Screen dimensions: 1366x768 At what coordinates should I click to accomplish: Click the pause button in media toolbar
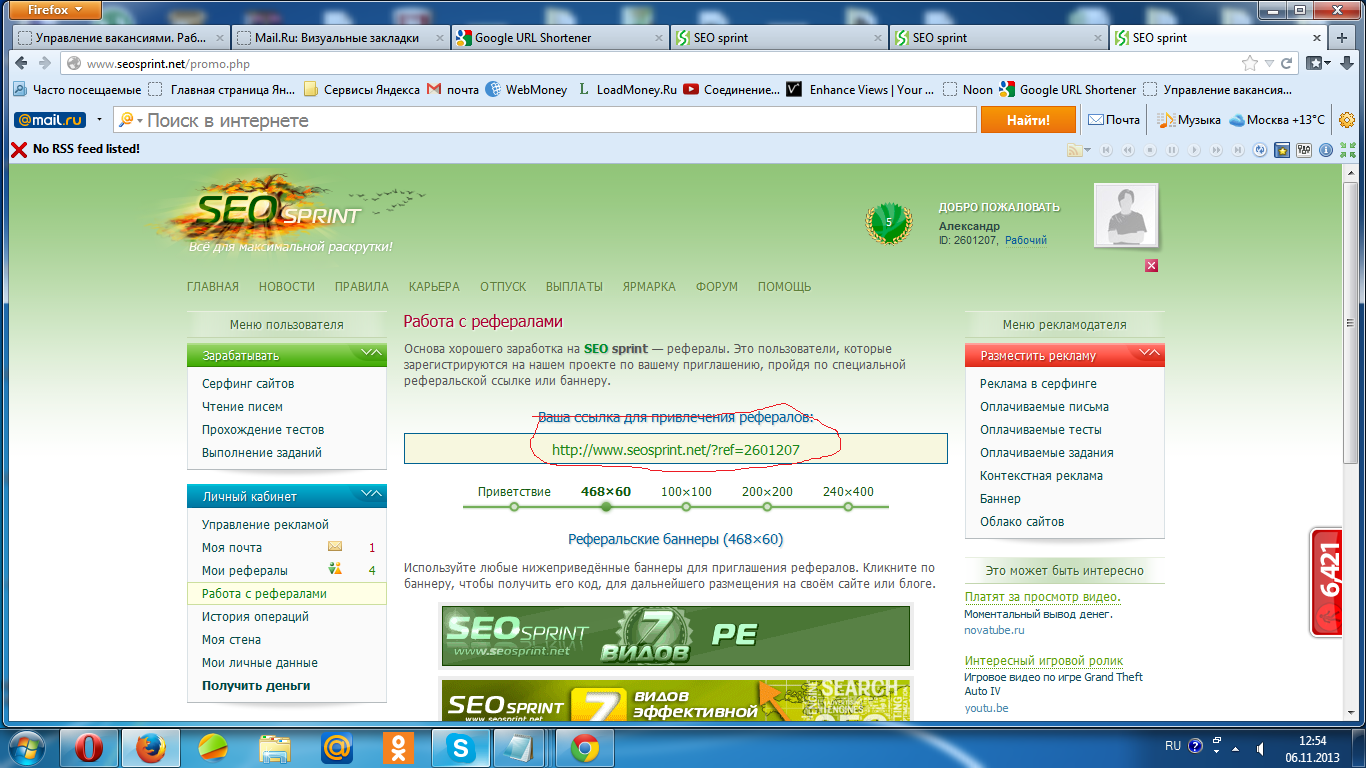tap(1170, 150)
